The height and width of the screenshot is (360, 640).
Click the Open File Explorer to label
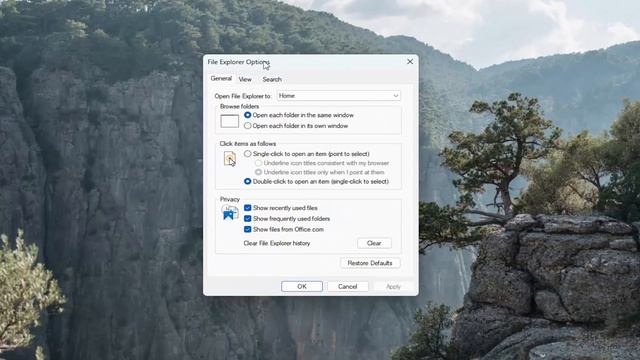pos(243,96)
